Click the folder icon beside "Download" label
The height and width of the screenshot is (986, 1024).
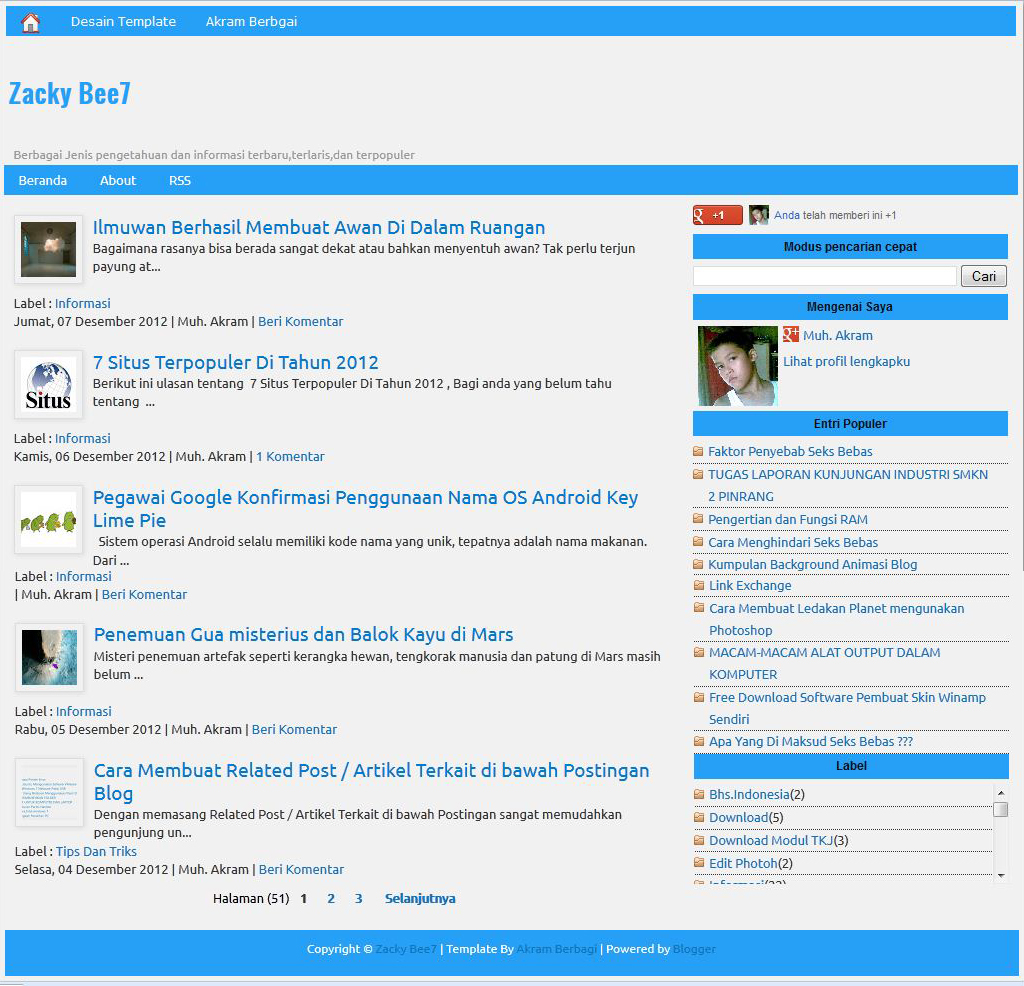pyautogui.click(x=697, y=817)
